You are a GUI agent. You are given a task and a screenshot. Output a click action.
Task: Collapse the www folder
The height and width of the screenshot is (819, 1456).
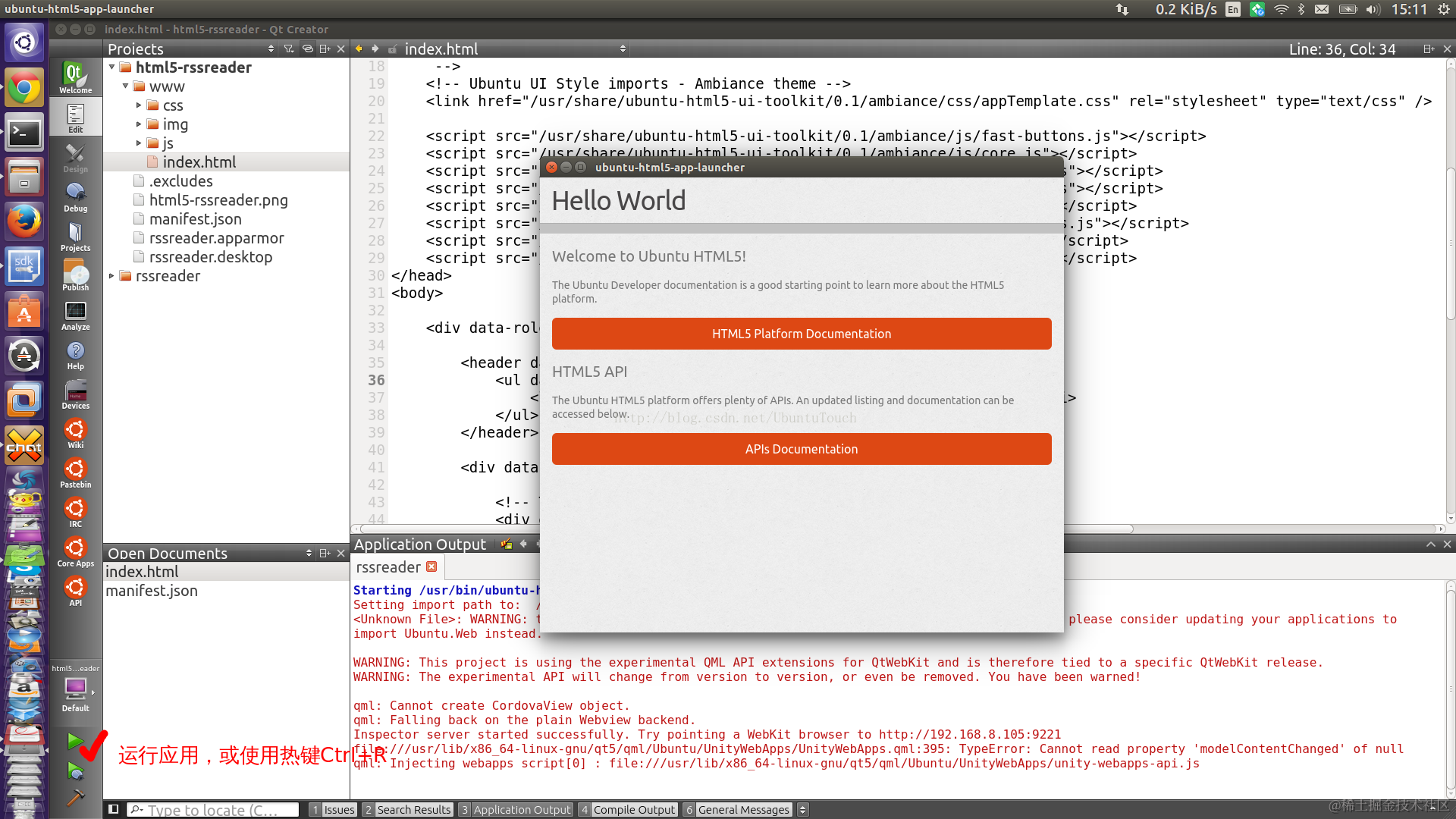tap(126, 86)
